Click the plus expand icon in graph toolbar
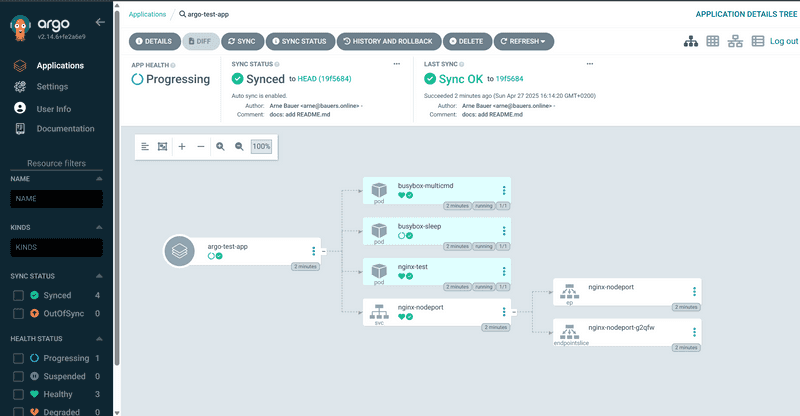The width and height of the screenshot is (800, 416). 182,146
